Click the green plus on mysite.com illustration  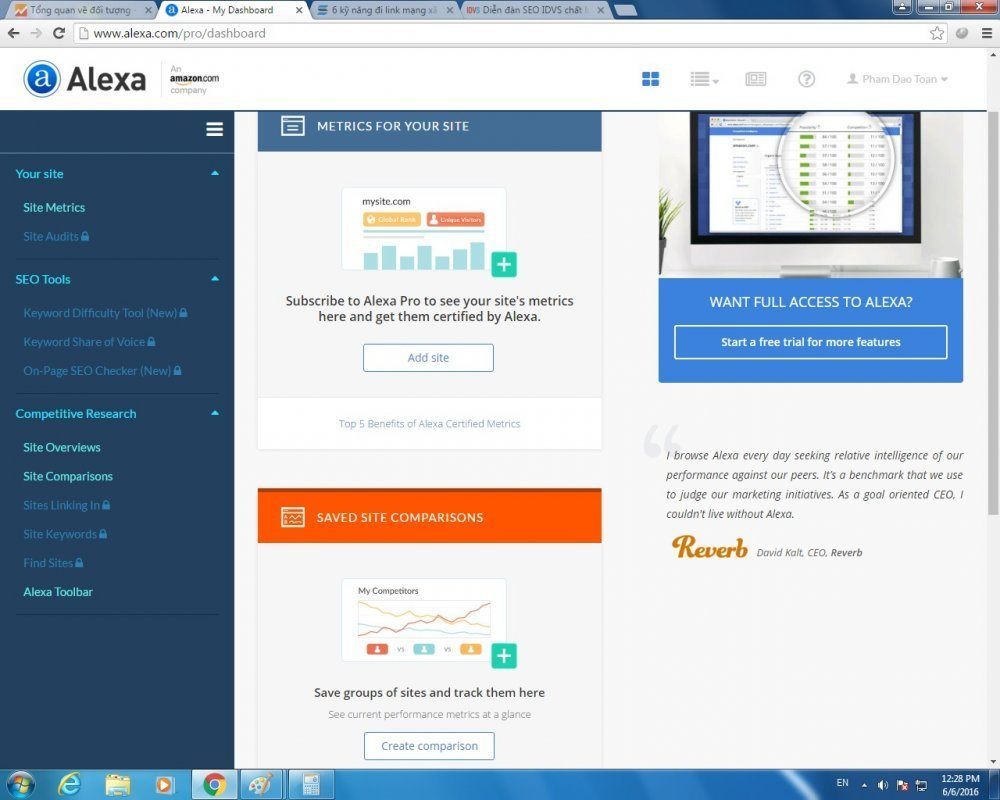(x=504, y=264)
